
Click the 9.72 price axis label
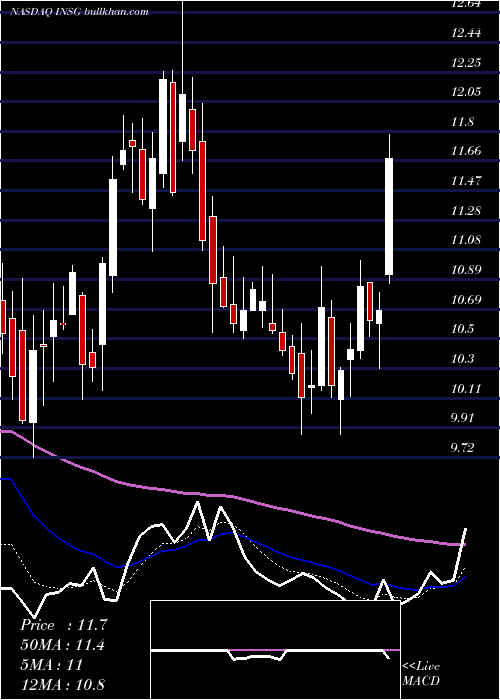[464, 447]
